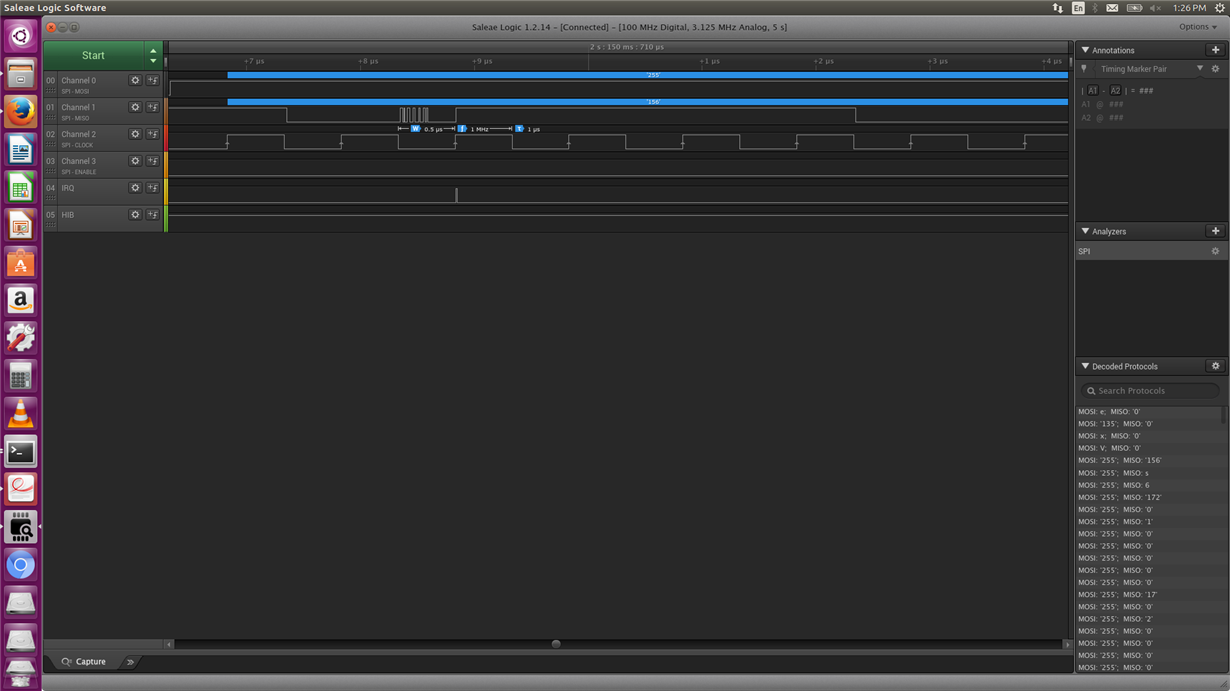Screen dimensions: 1230x691
Task: Select decoded row MOSI '255'; MISO s
Action: point(1150,473)
